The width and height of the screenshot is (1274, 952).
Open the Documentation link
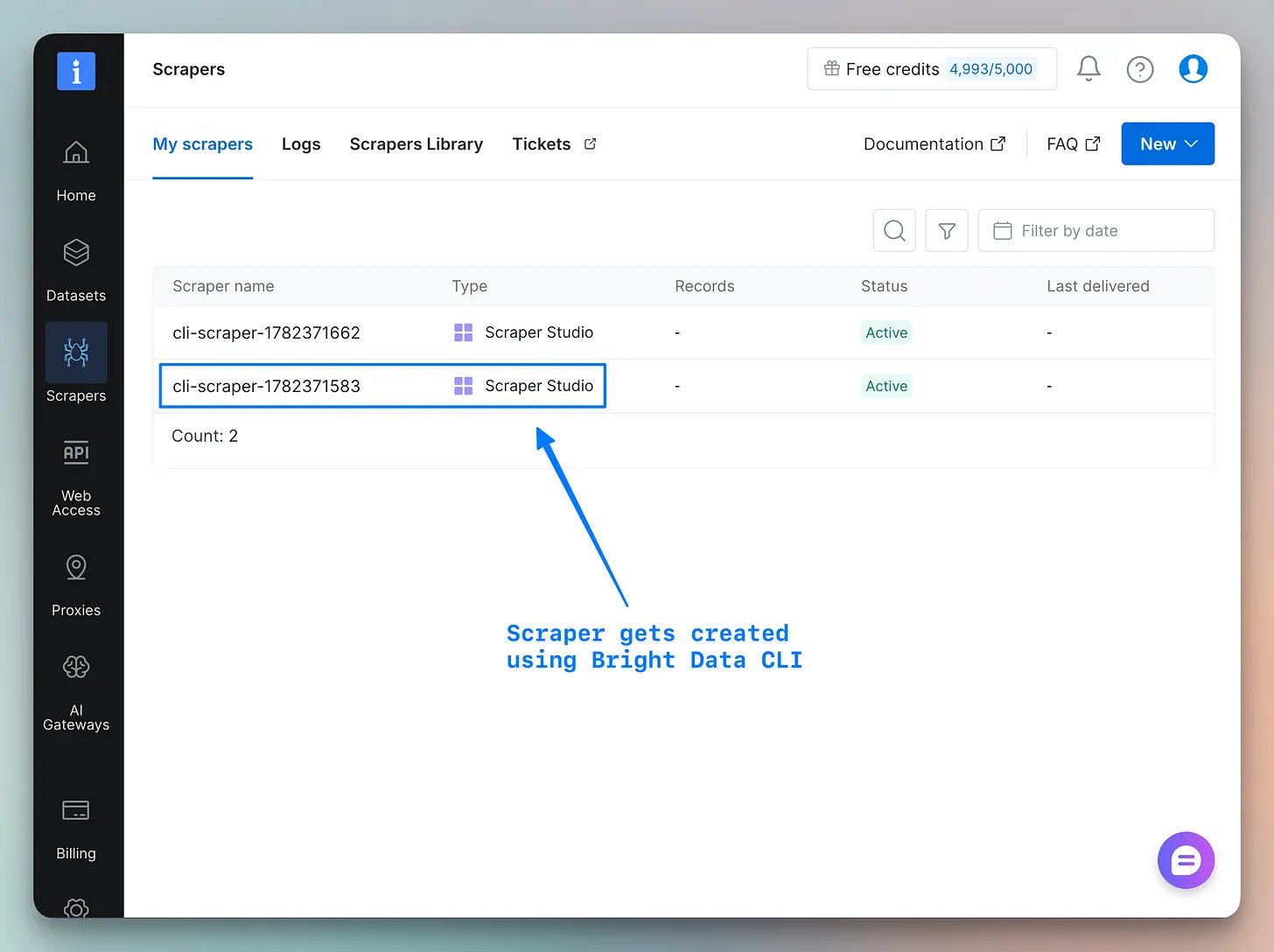pyautogui.click(x=934, y=144)
